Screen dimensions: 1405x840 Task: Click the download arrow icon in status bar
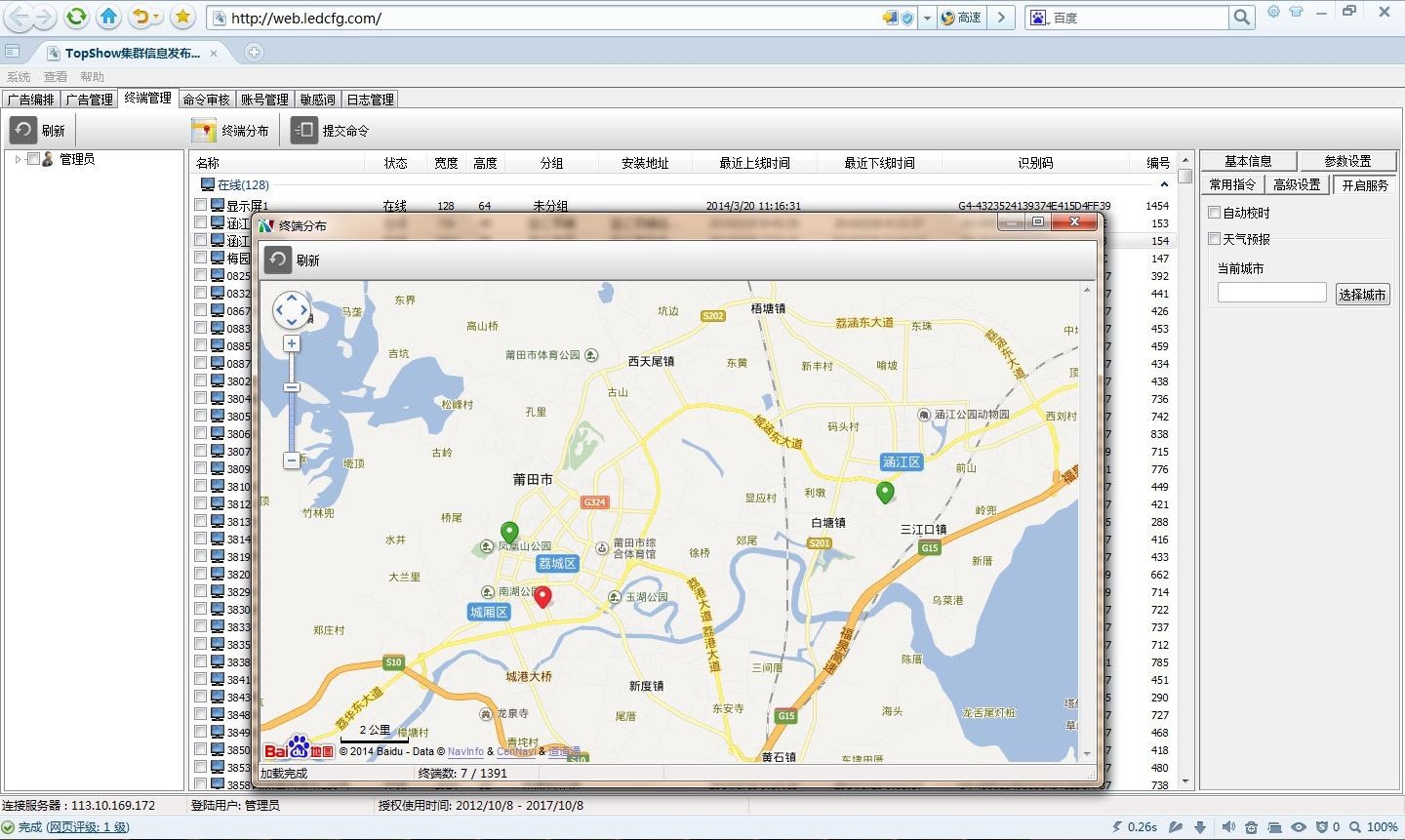(x=1200, y=827)
